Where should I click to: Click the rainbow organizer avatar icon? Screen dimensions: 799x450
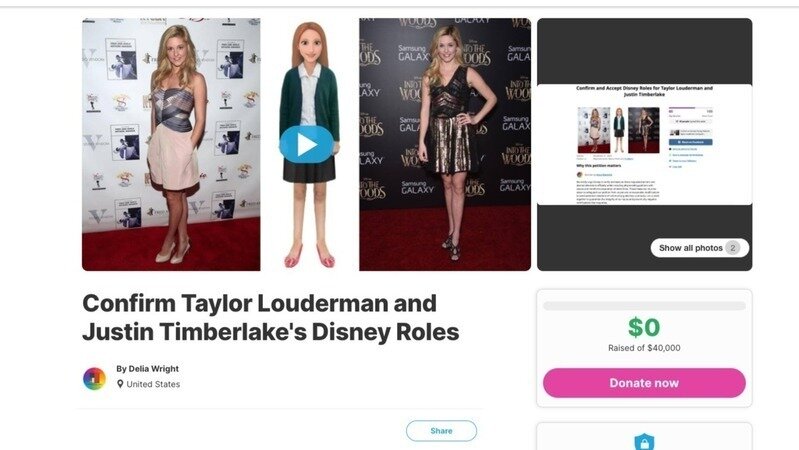click(x=94, y=378)
